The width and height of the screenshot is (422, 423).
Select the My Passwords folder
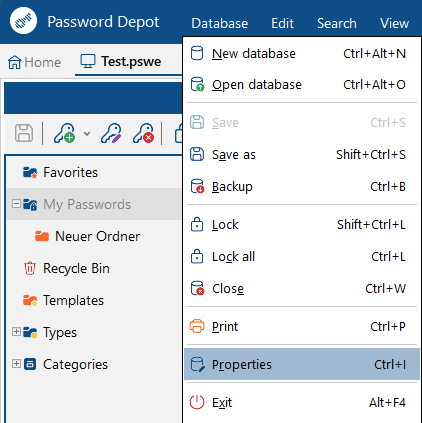[87, 204]
